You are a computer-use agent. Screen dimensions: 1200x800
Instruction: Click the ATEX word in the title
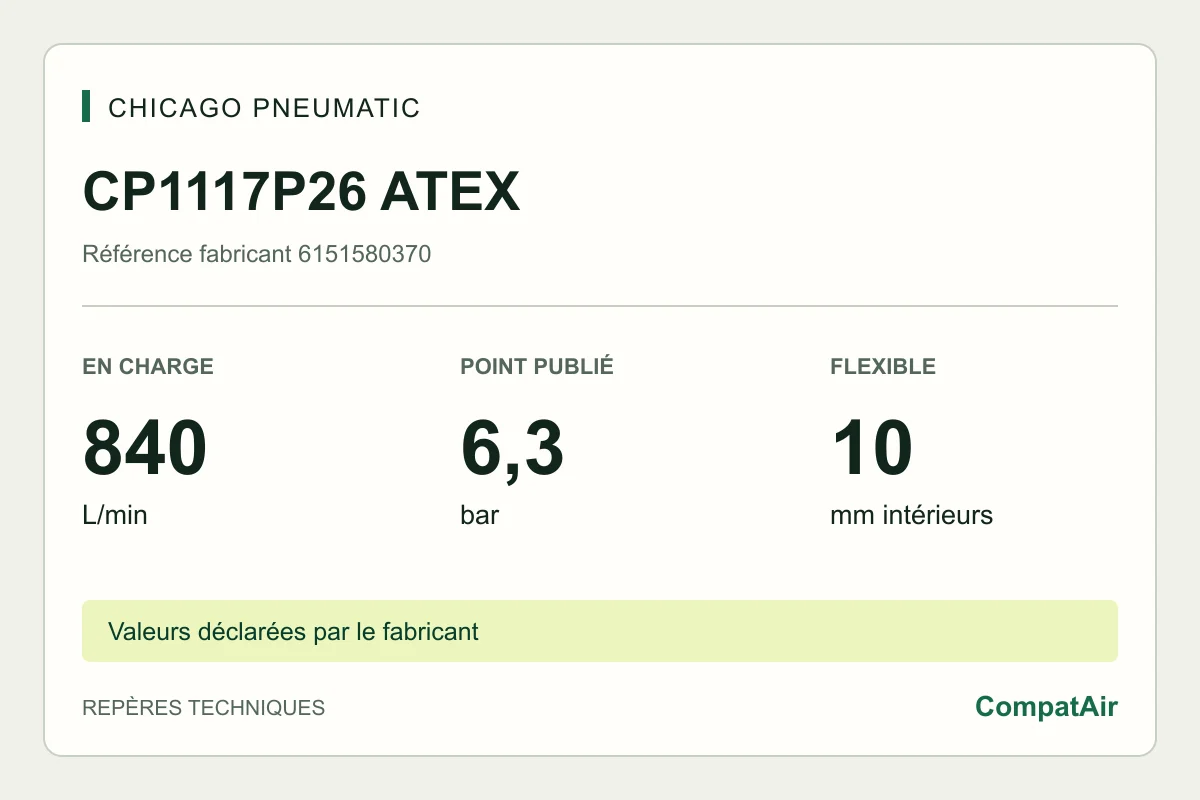pos(450,191)
